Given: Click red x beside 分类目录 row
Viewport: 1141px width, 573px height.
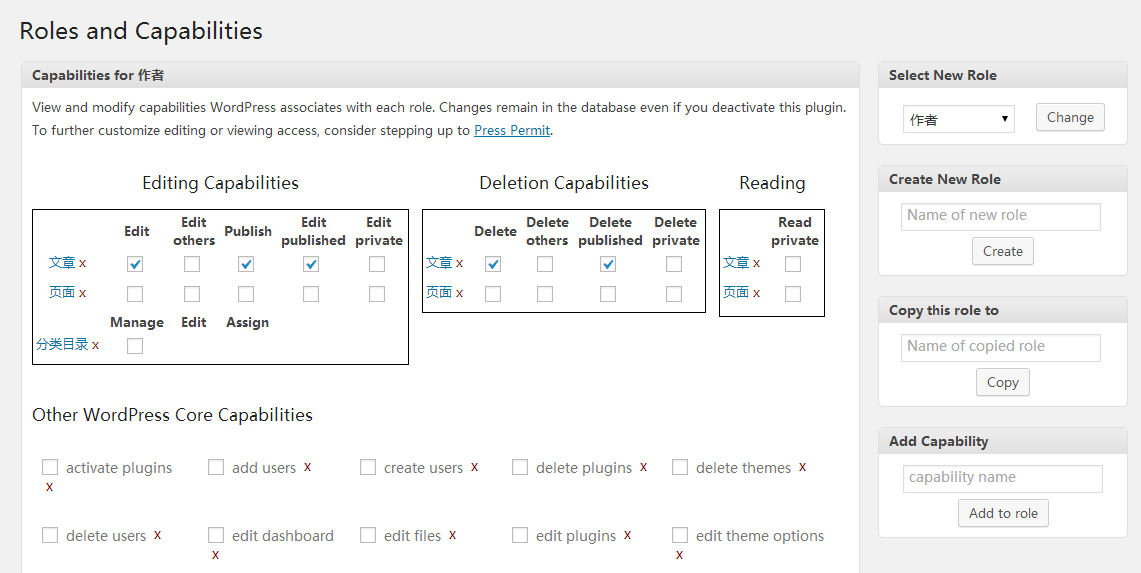Looking at the screenshot, I should [96, 345].
